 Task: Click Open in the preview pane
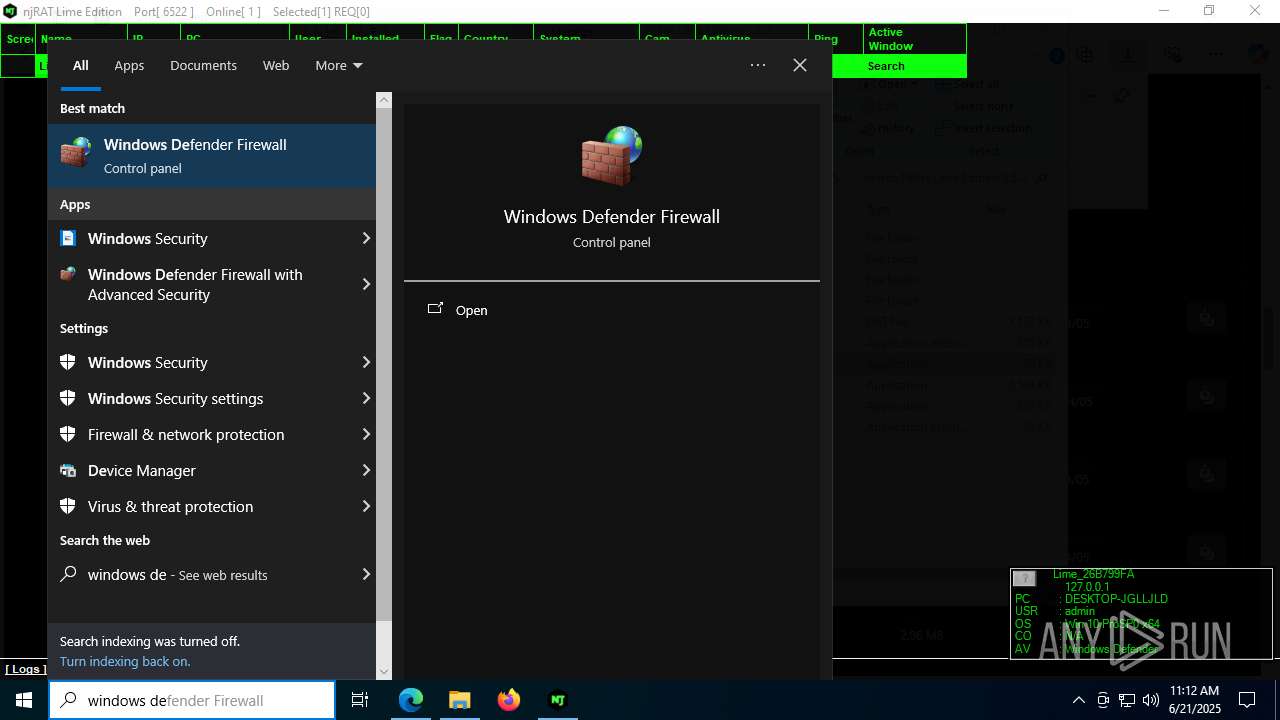(x=471, y=310)
